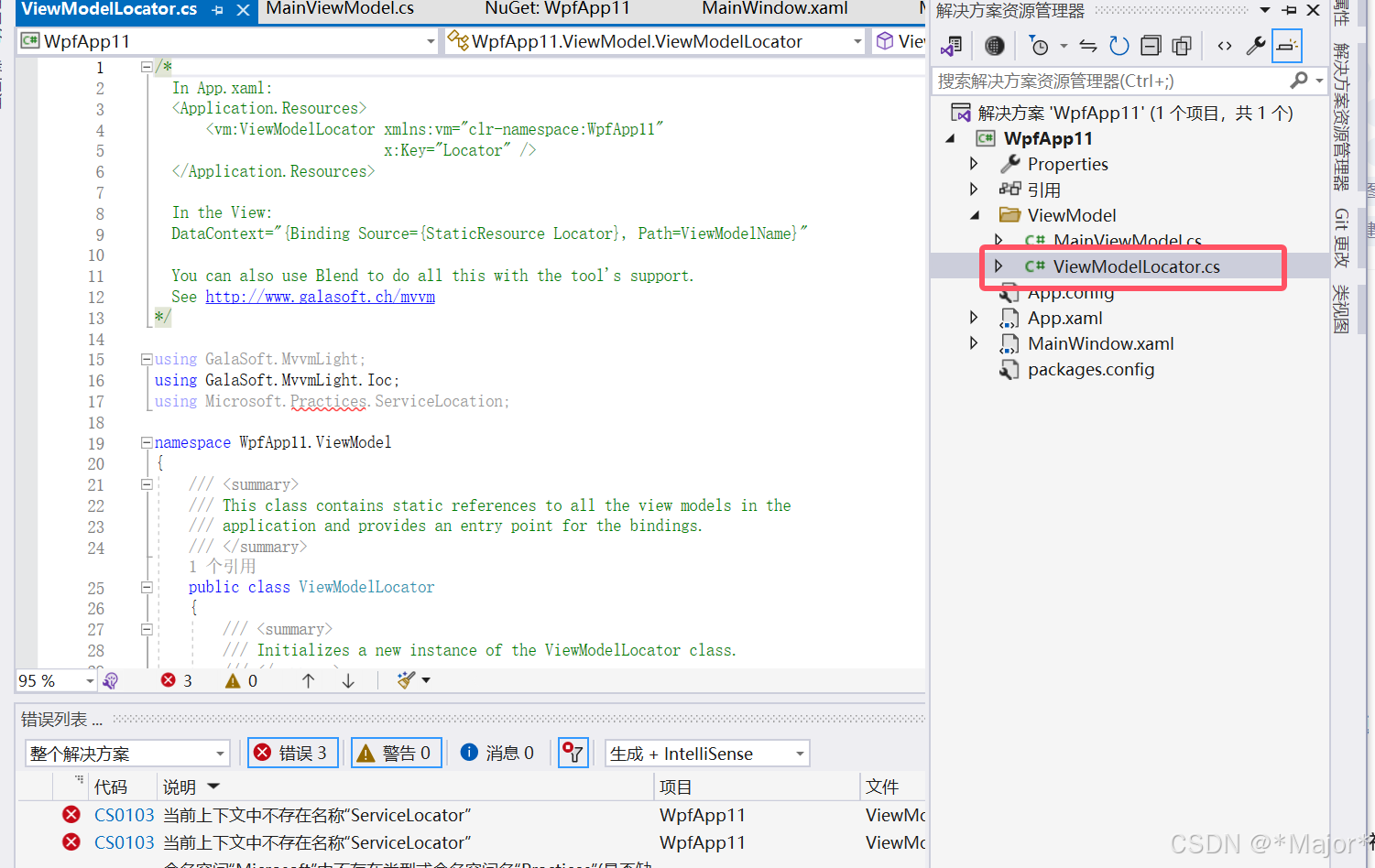Expand the ViewModelLocator.cs tree node
This screenshot has width=1375, height=868.
pos(999,266)
